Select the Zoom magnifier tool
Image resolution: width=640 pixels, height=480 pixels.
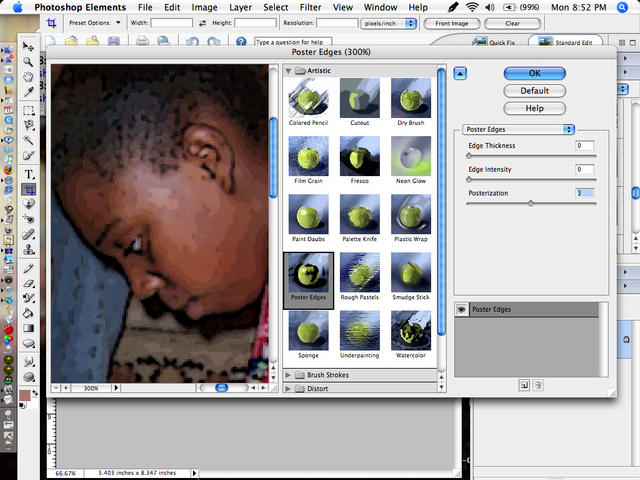[28, 62]
